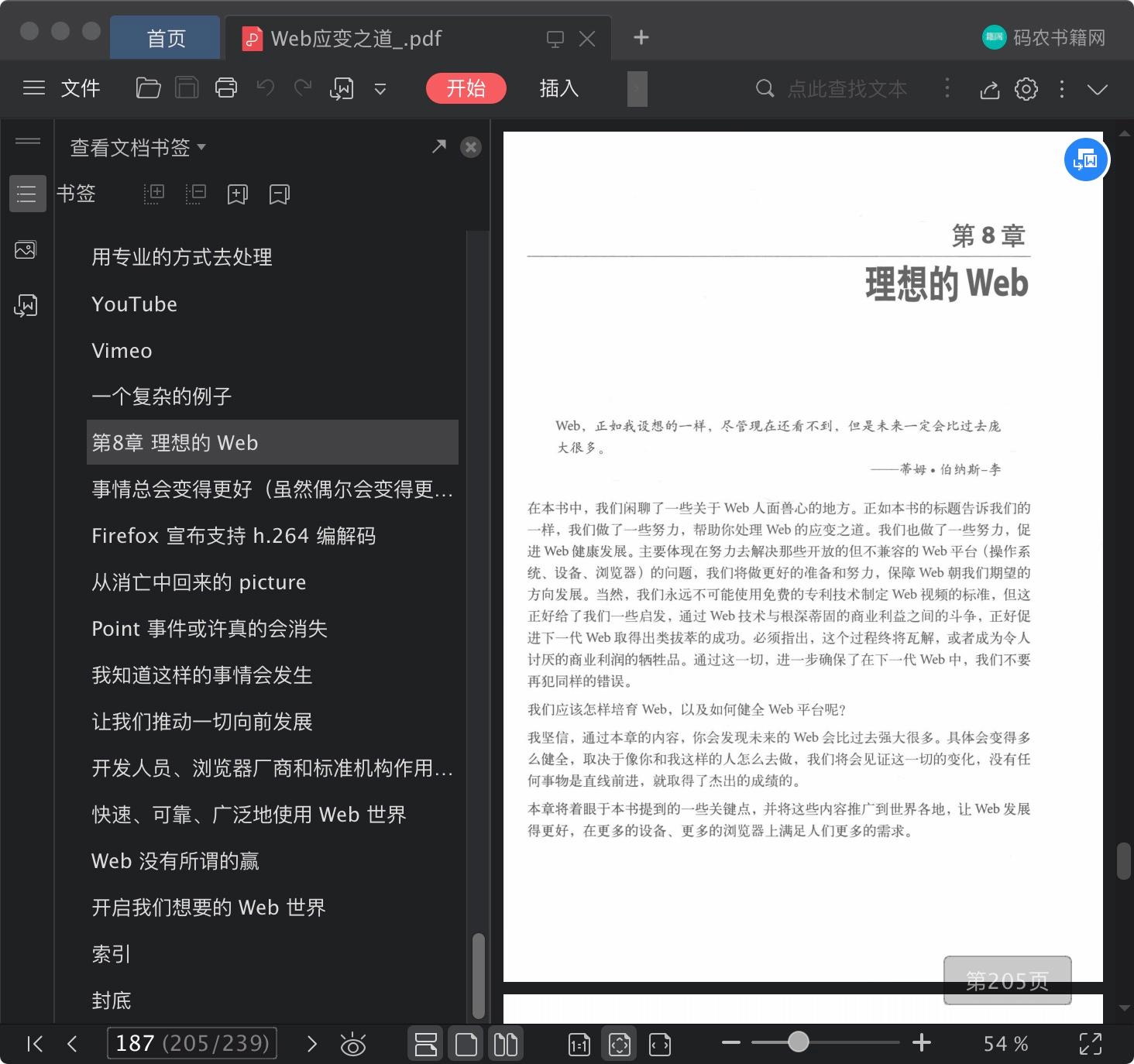The height and width of the screenshot is (1064, 1134).
Task: Click the bookmark panel scrollbar thumb
Action: click(479, 976)
